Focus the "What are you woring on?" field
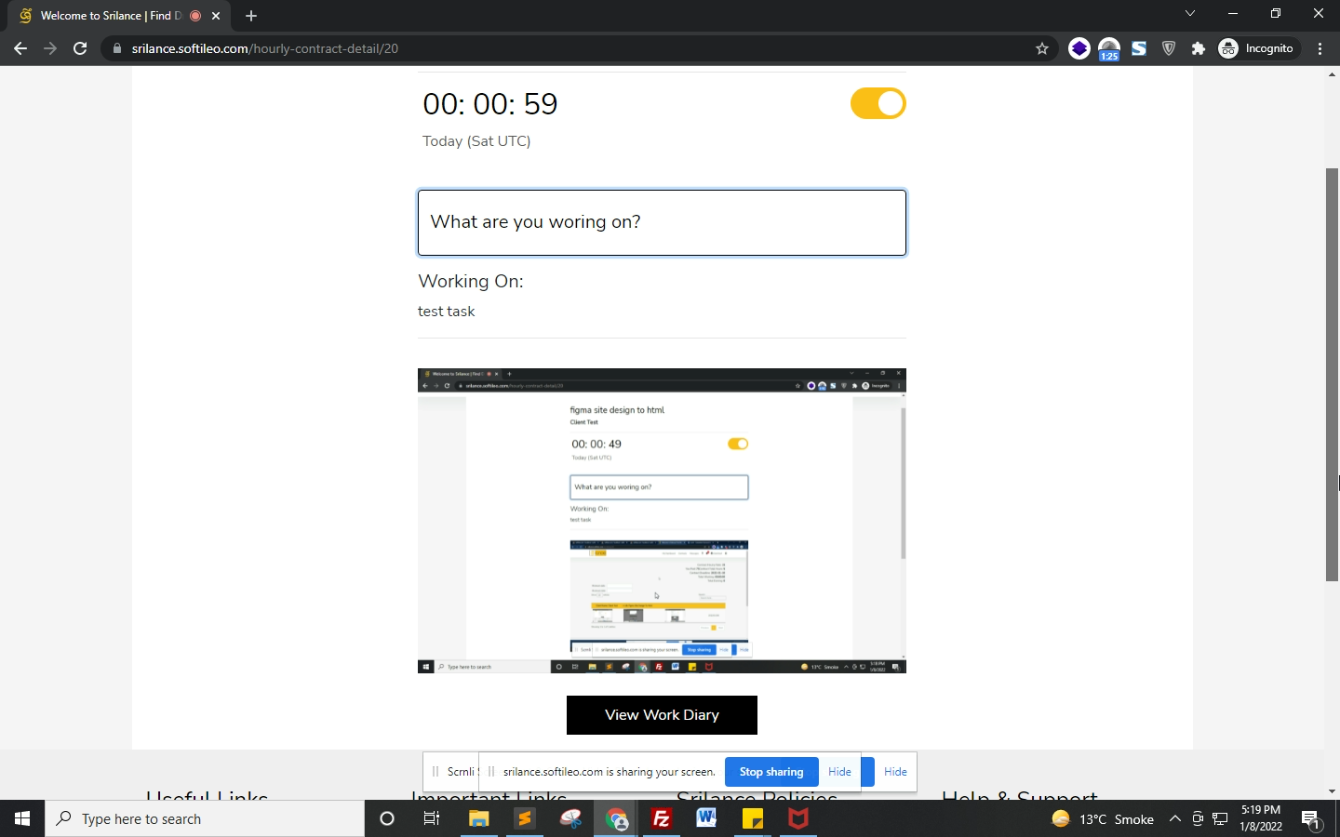 coord(661,222)
